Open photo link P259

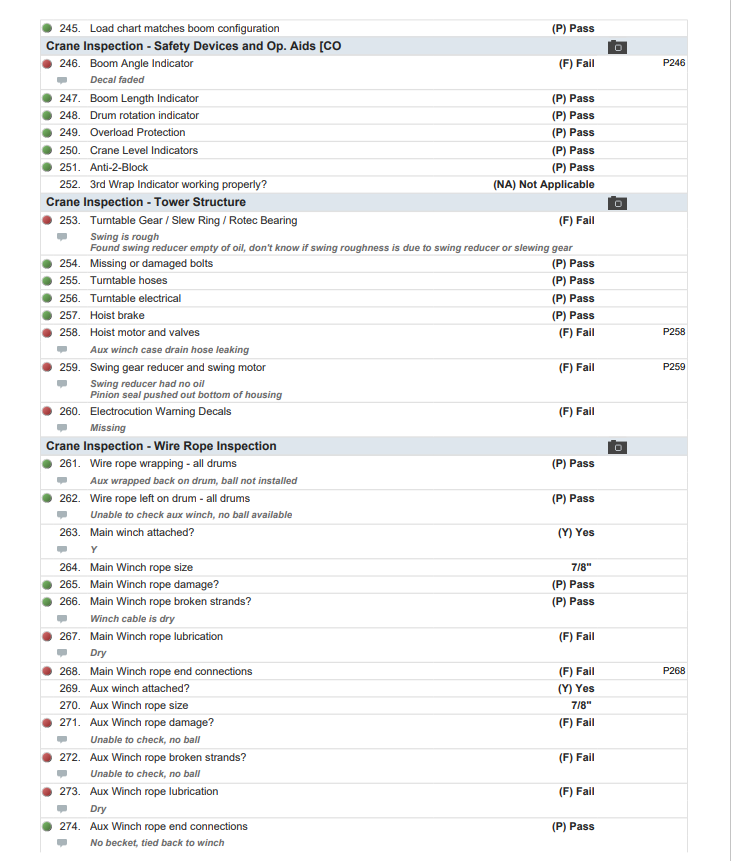674,367
